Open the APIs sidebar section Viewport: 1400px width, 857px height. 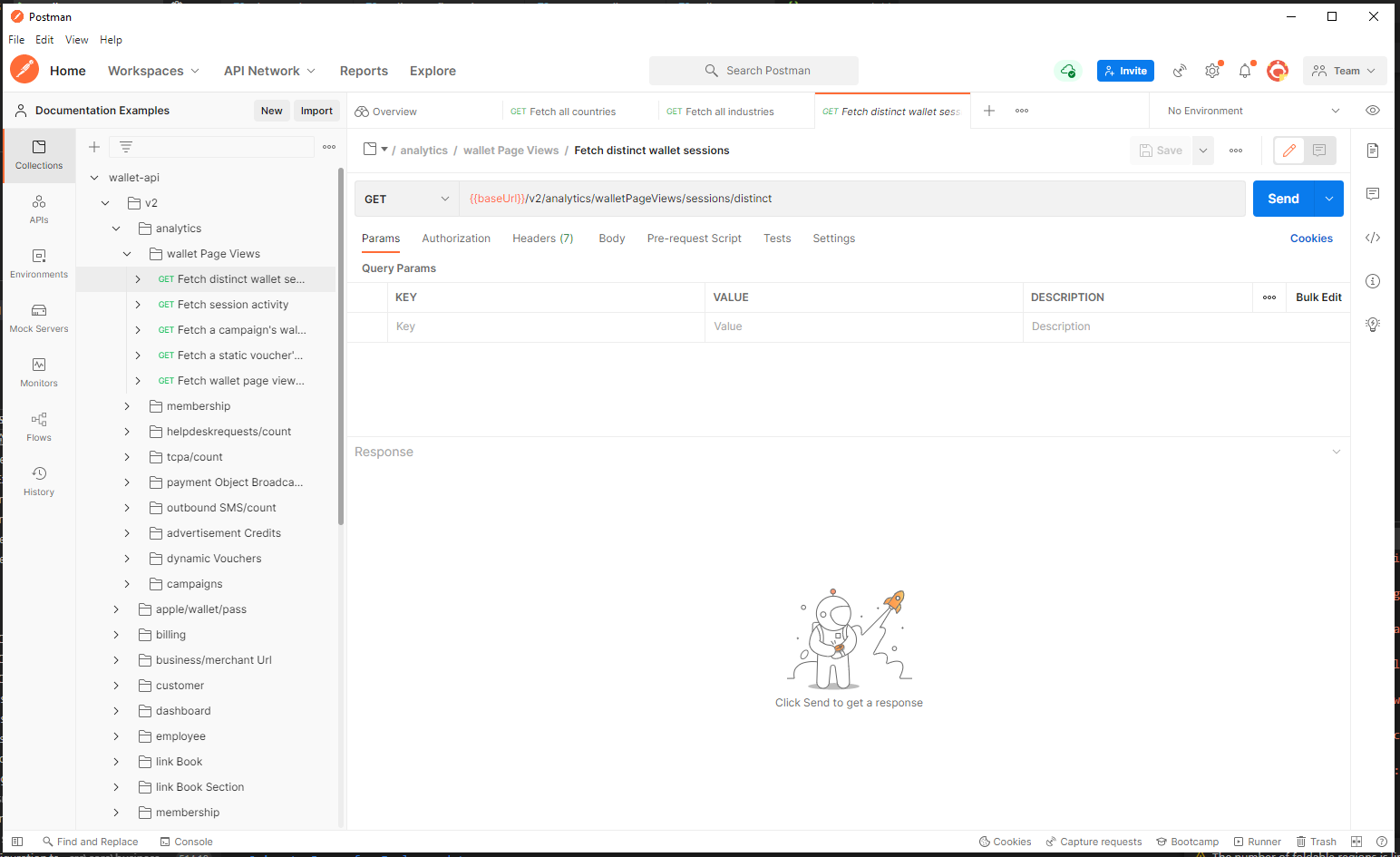[39, 209]
